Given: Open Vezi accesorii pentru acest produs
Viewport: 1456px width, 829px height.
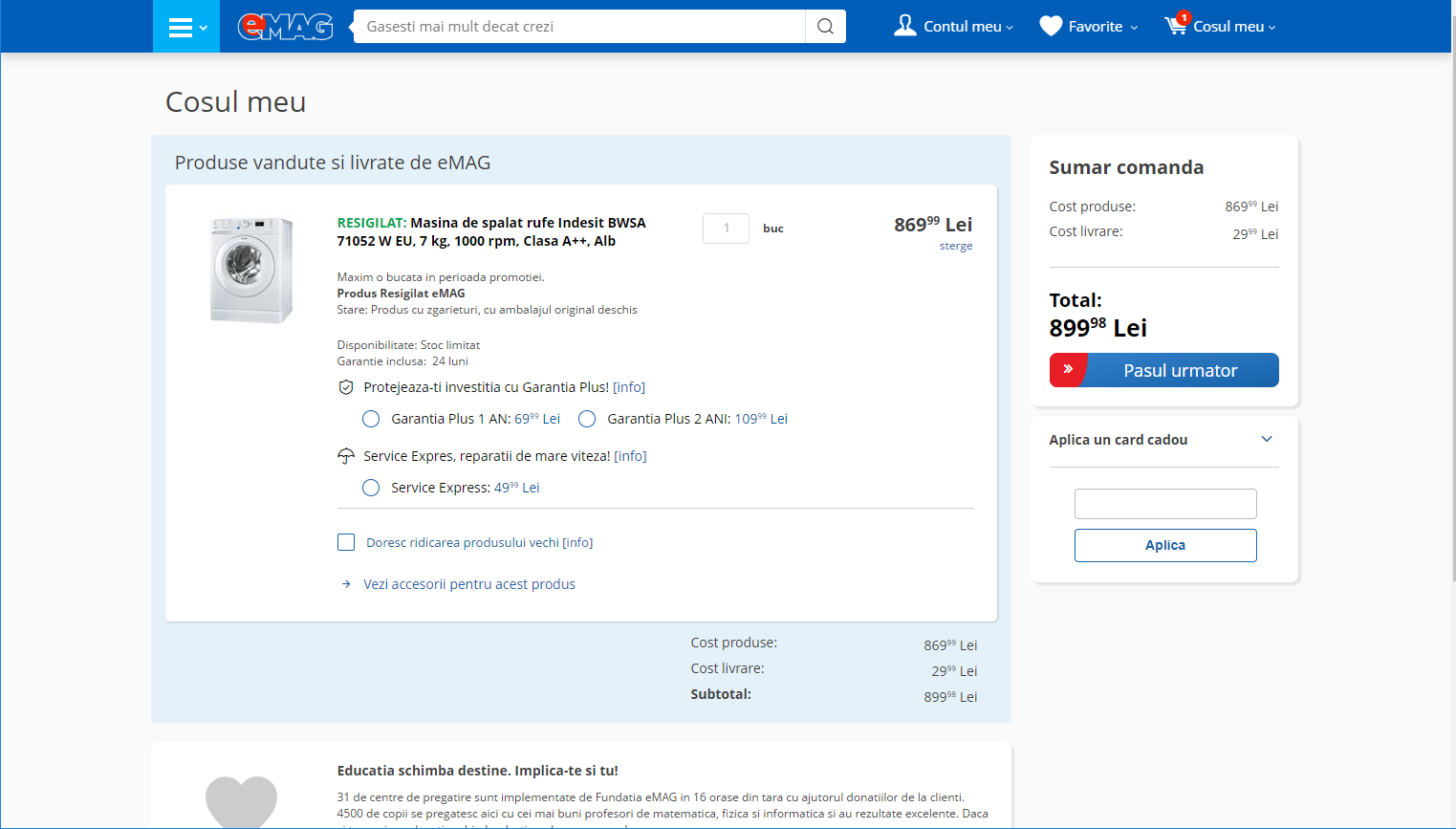Looking at the screenshot, I should point(469,584).
